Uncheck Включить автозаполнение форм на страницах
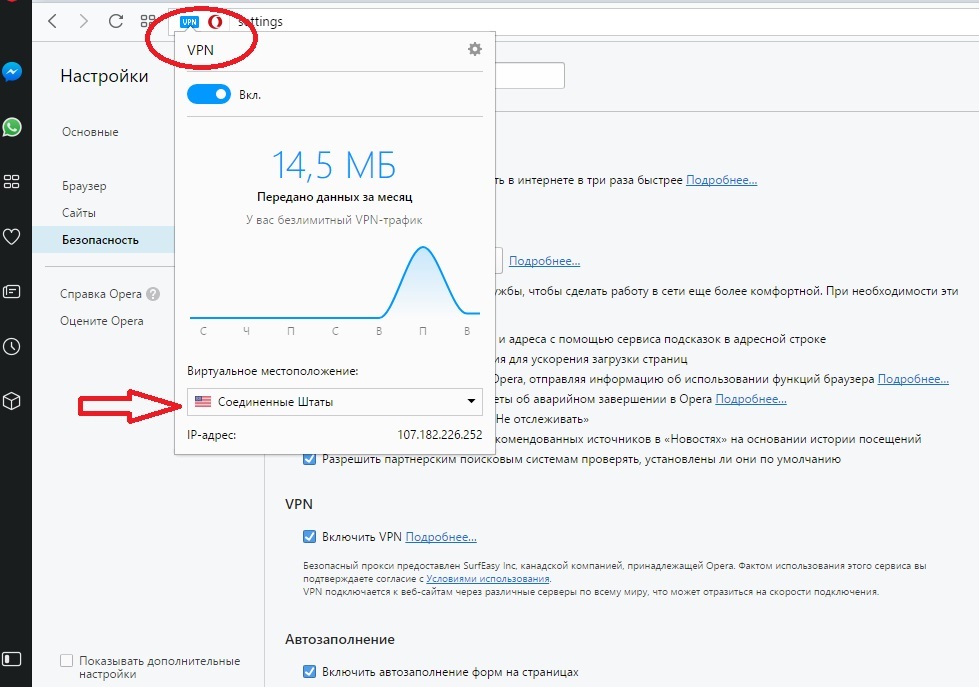Viewport: 979px width, 687px height. click(309, 671)
